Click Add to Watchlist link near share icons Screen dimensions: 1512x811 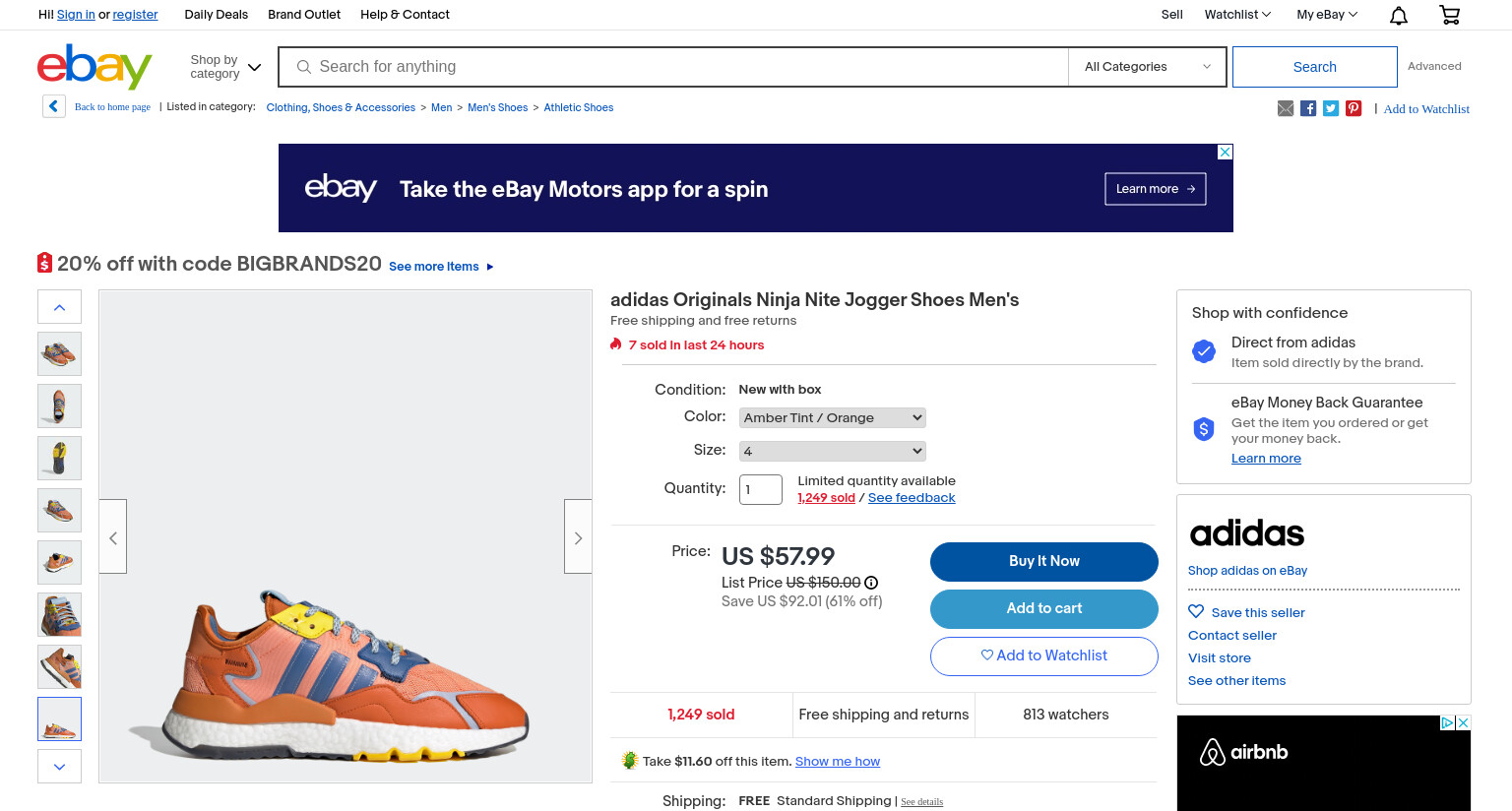(x=1426, y=109)
